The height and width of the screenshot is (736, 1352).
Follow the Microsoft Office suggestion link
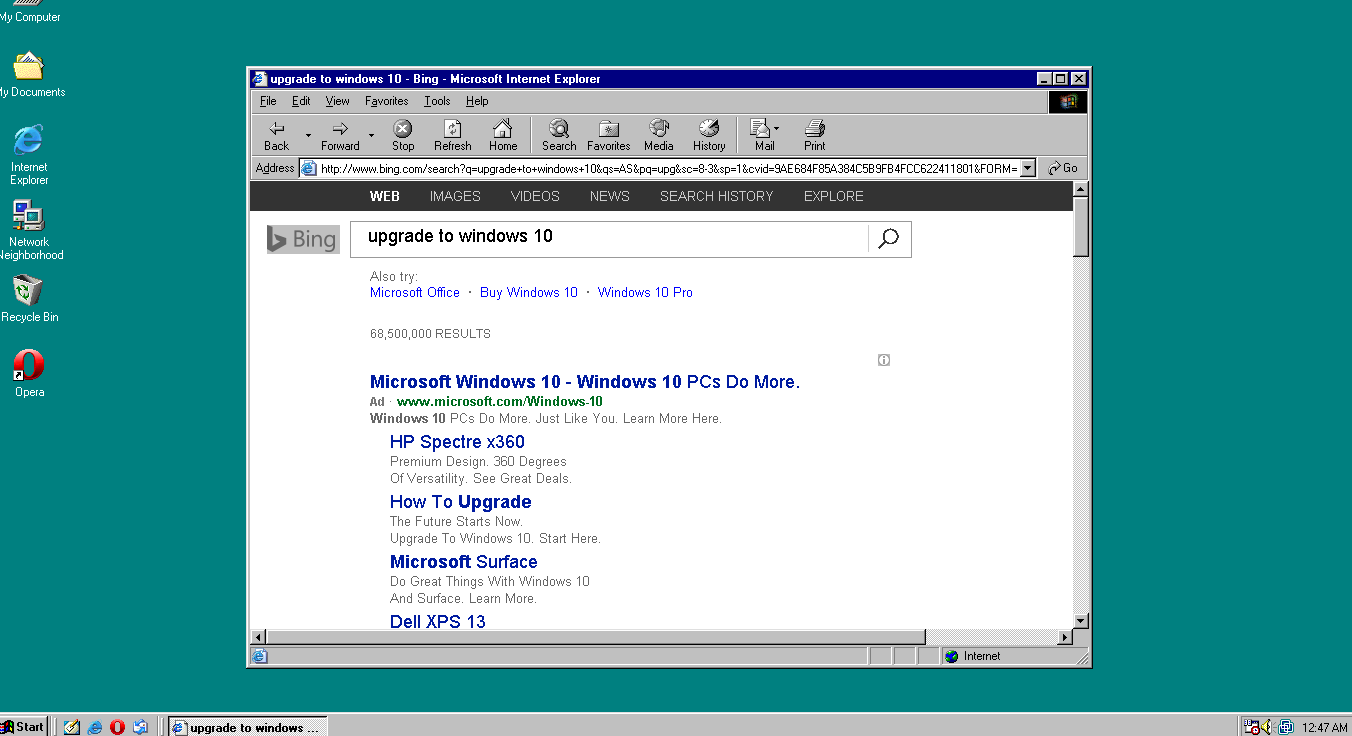click(x=415, y=292)
